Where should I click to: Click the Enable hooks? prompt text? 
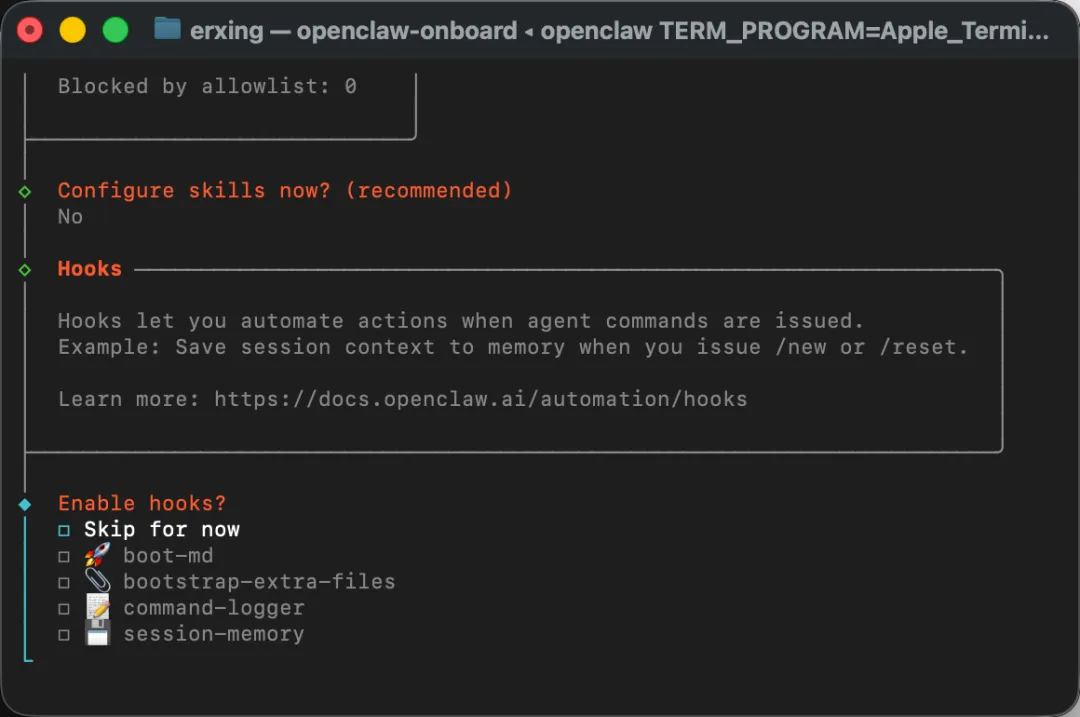coord(142,503)
